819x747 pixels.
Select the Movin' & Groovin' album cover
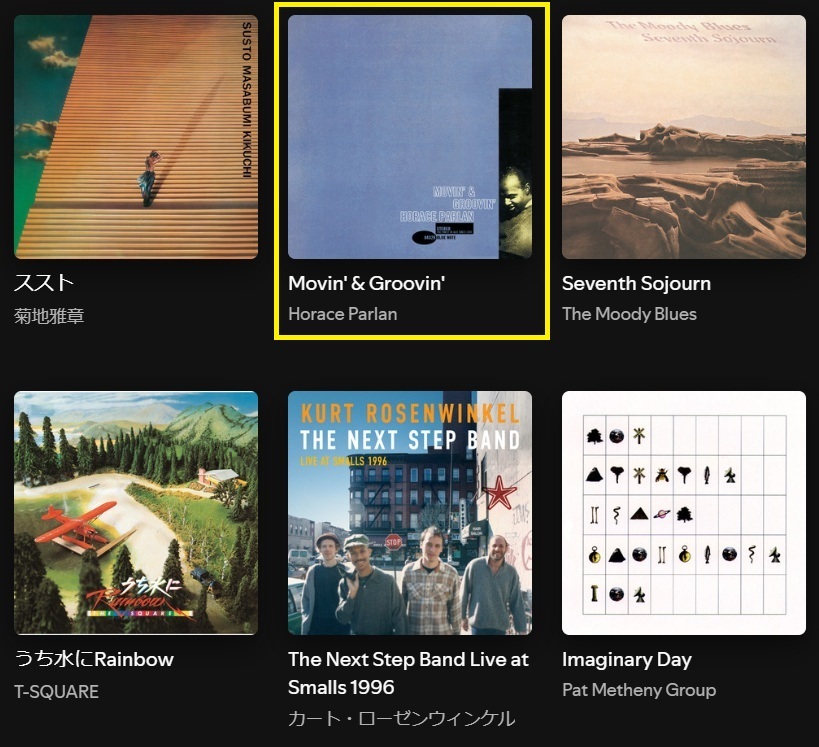[x=410, y=137]
